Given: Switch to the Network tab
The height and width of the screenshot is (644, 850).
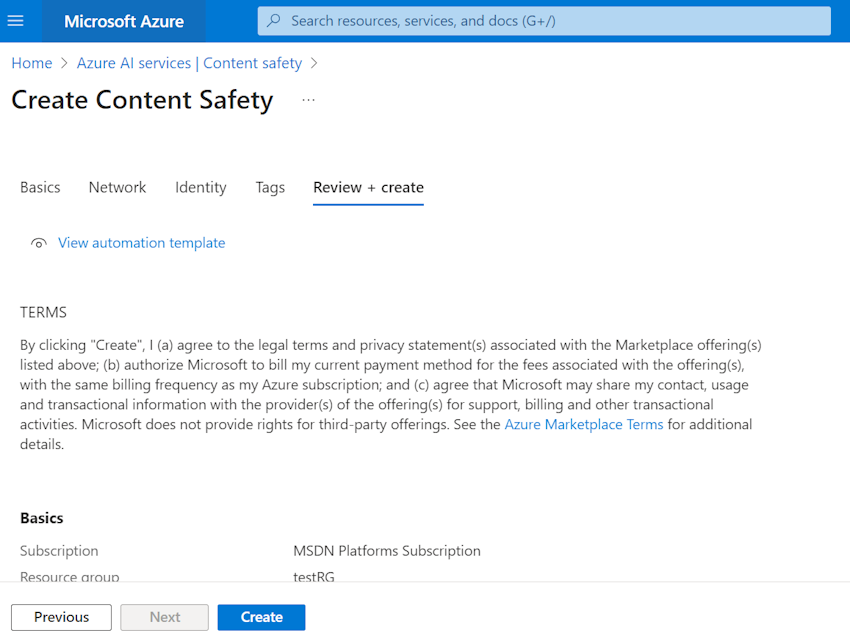Looking at the screenshot, I should [117, 187].
